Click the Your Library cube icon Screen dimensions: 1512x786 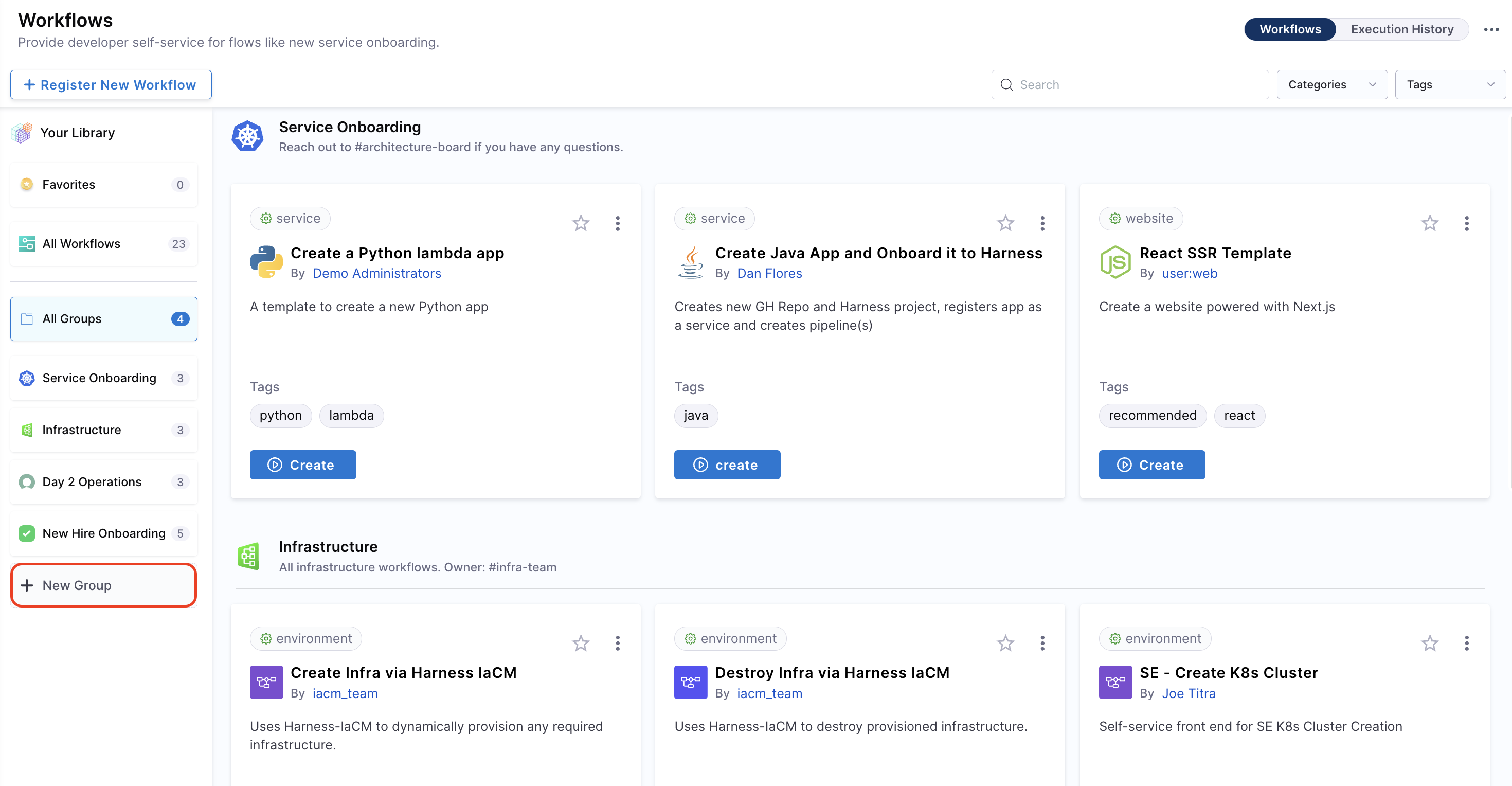pos(22,133)
